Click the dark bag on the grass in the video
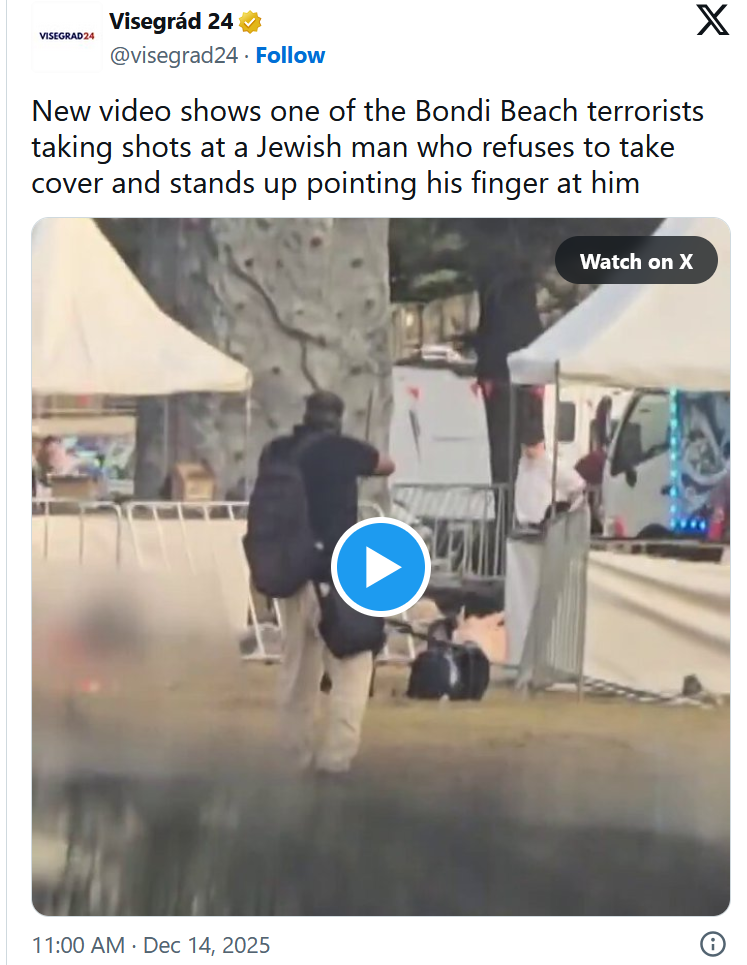 [449, 670]
